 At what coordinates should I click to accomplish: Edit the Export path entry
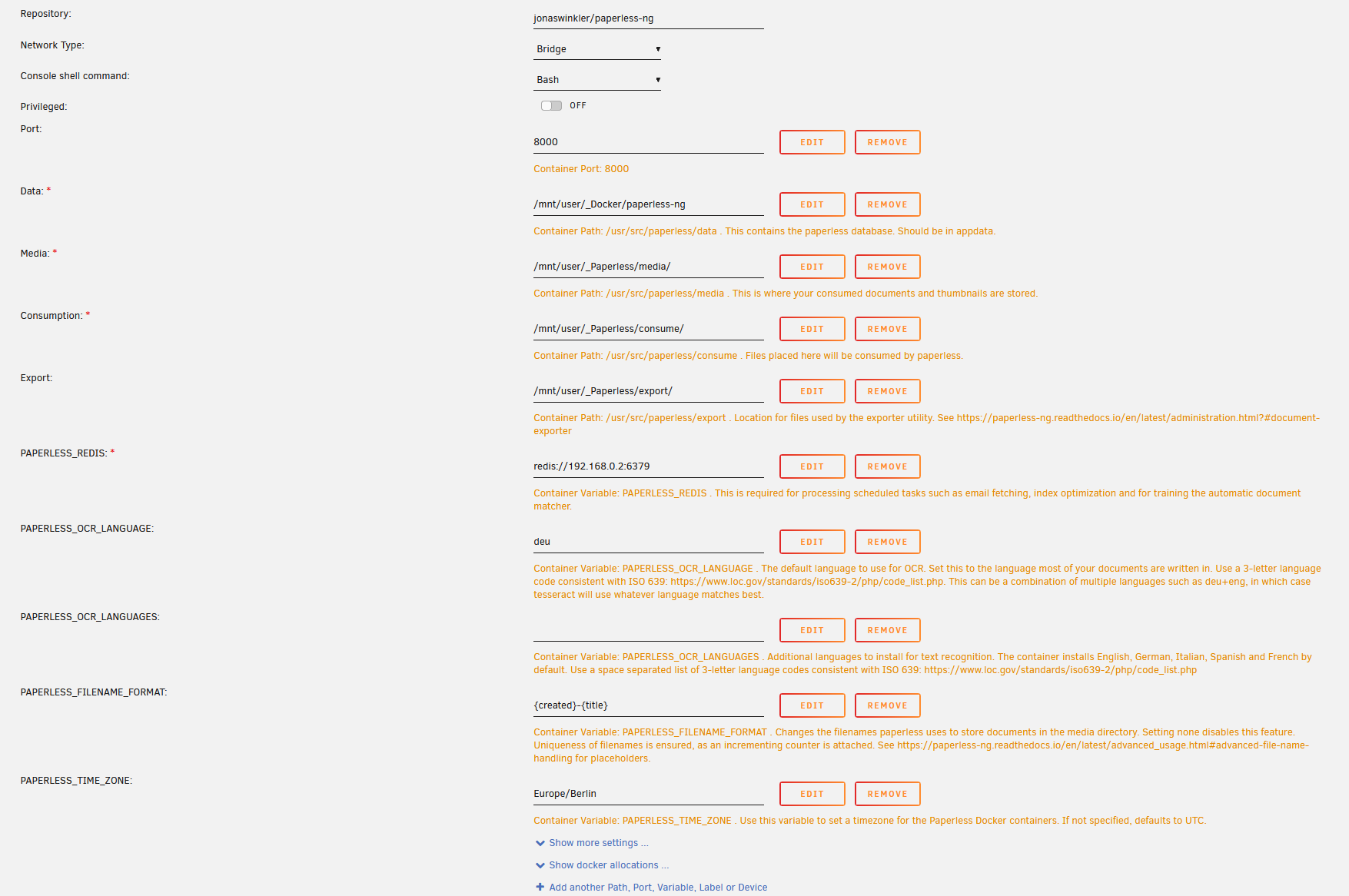pyautogui.click(x=812, y=391)
